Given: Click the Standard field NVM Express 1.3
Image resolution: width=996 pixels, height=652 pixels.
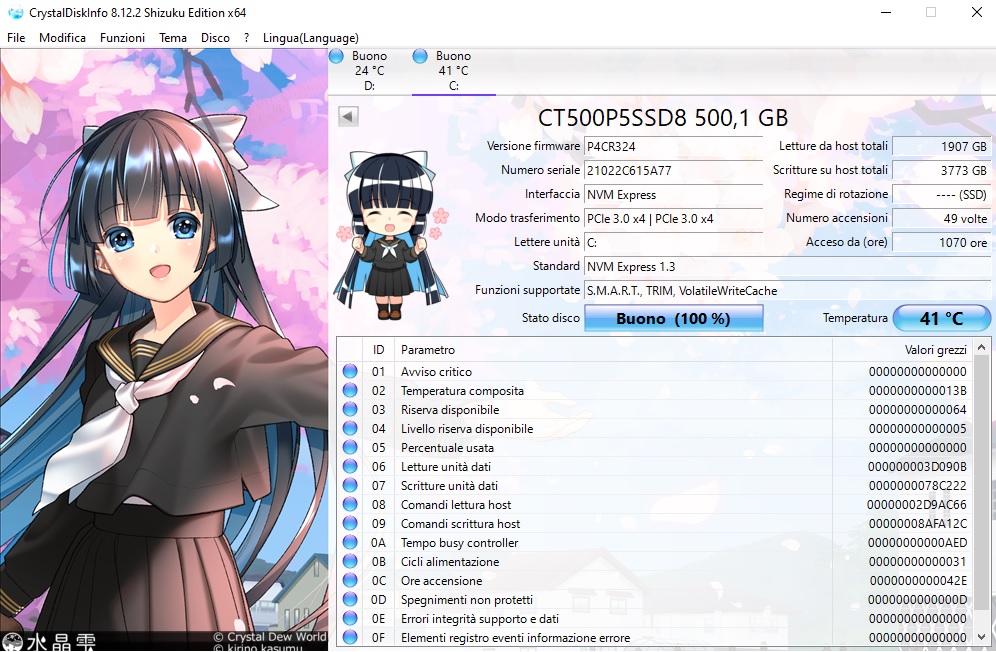Looking at the screenshot, I should point(788,267).
